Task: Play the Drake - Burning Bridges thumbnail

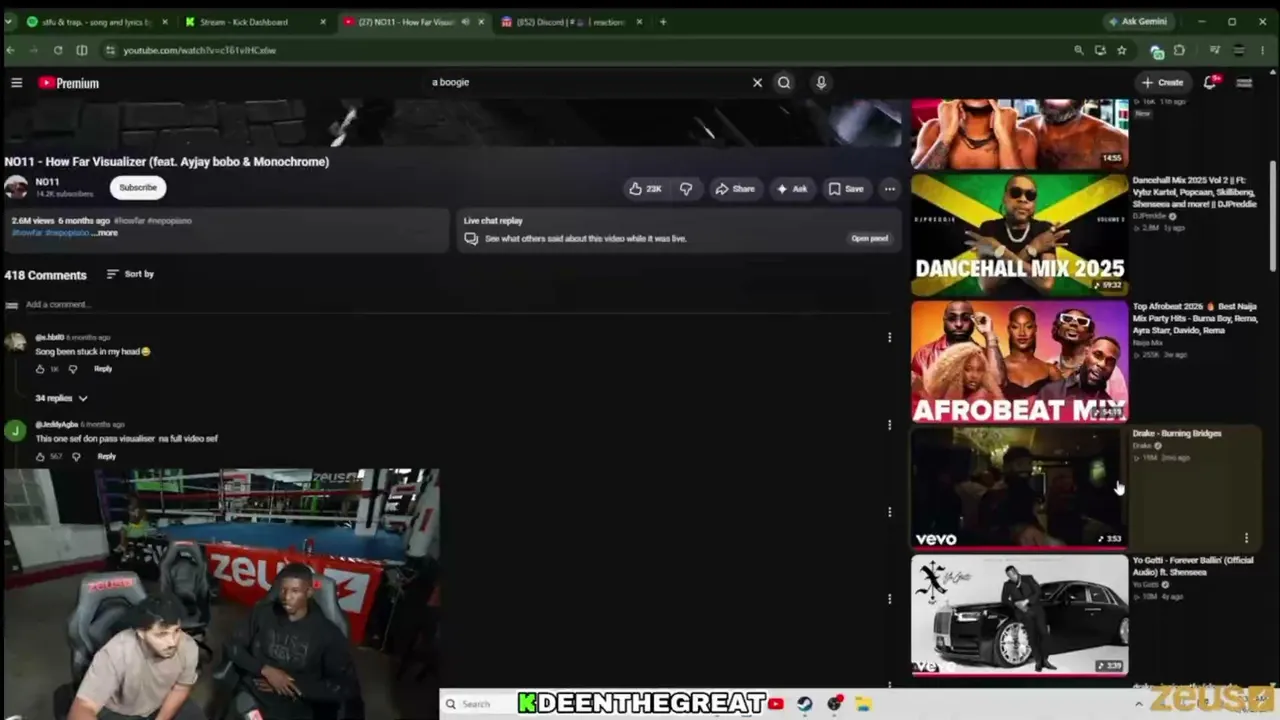Action: [x=1019, y=488]
